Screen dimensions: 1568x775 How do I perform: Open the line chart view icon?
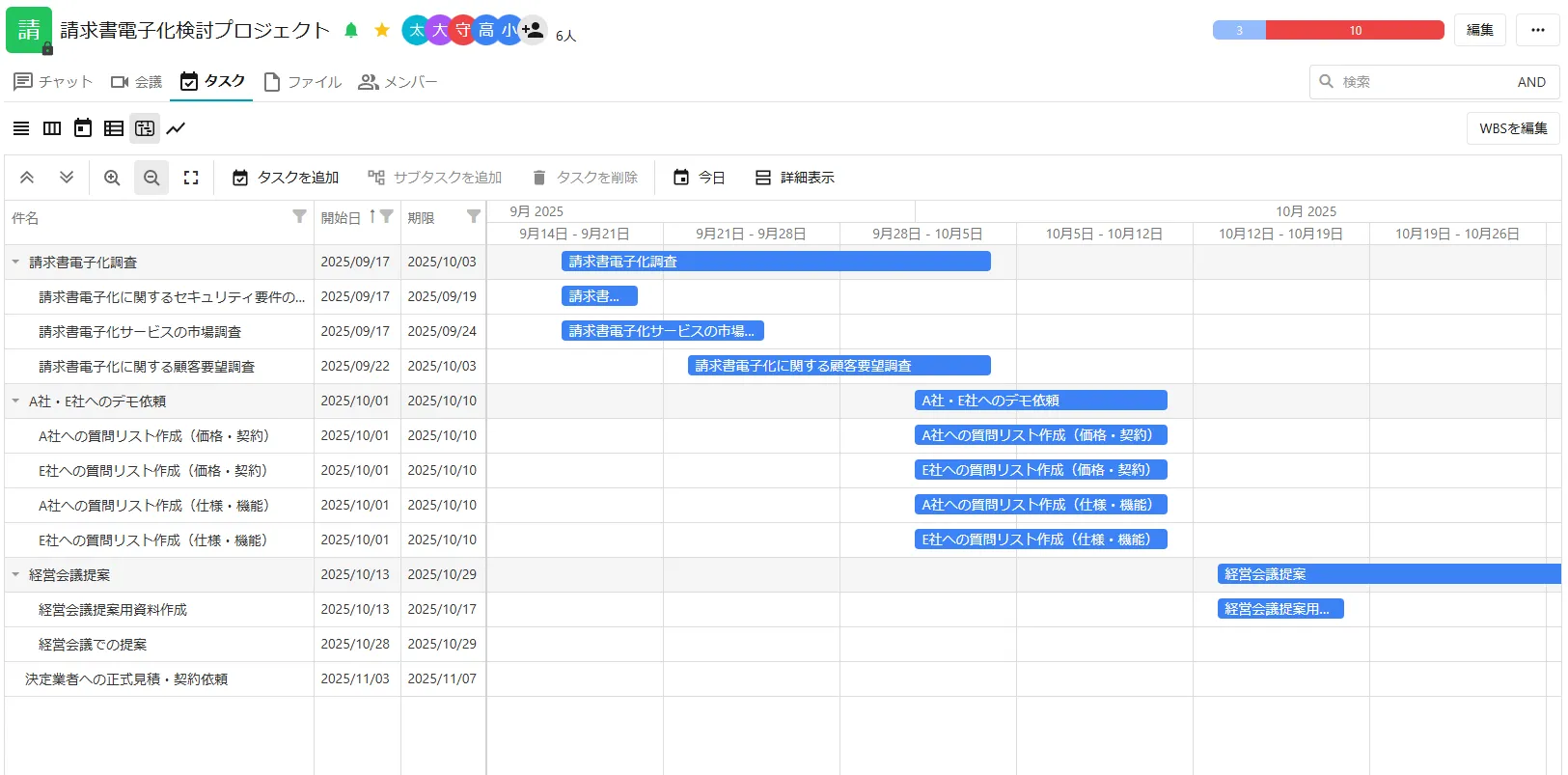tap(176, 128)
